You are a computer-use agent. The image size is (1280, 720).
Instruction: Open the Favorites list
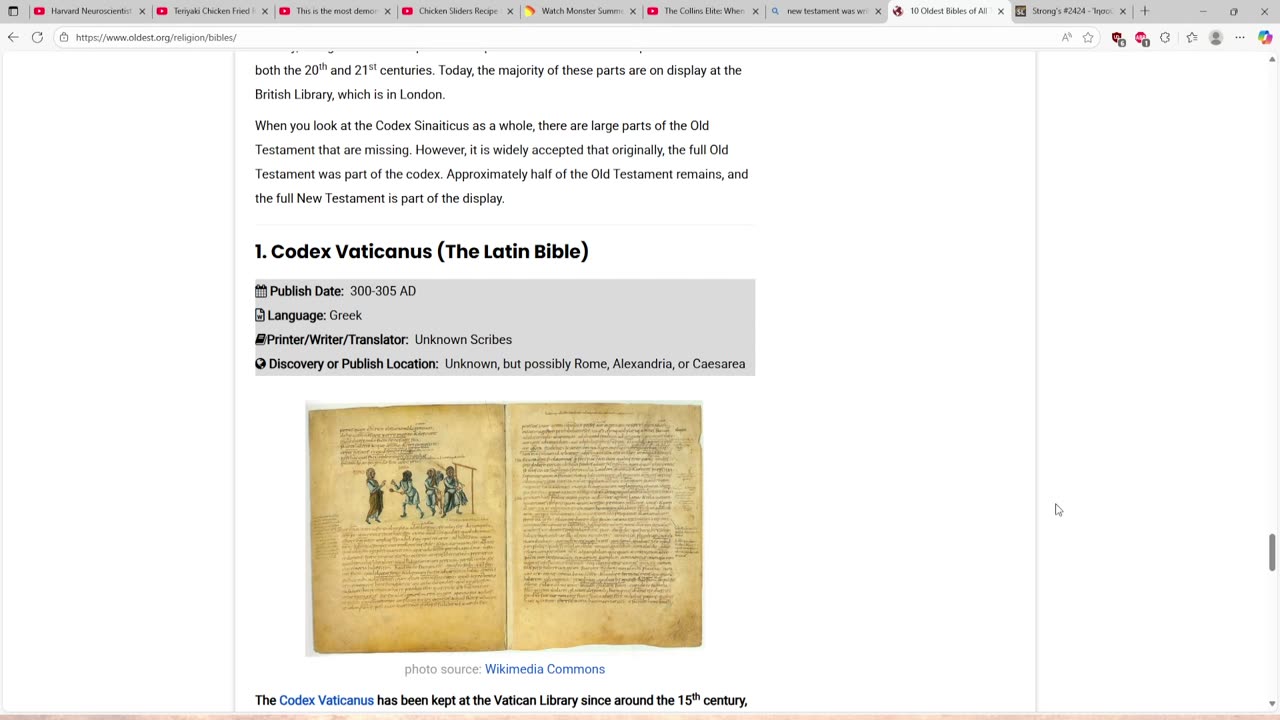click(1192, 37)
